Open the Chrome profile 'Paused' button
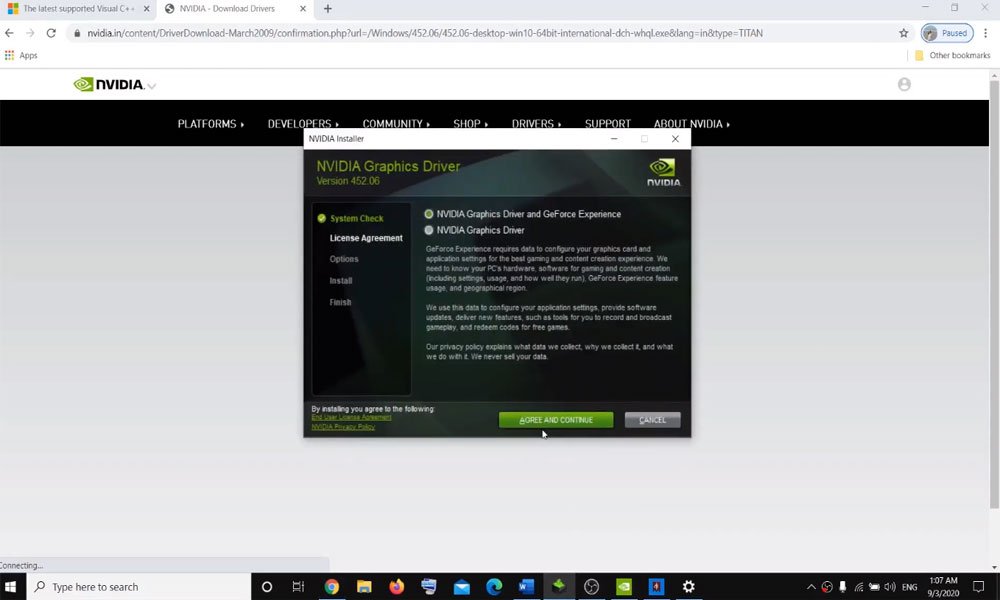The width and height of the screenshot is (1000, 600). [947, 33]
